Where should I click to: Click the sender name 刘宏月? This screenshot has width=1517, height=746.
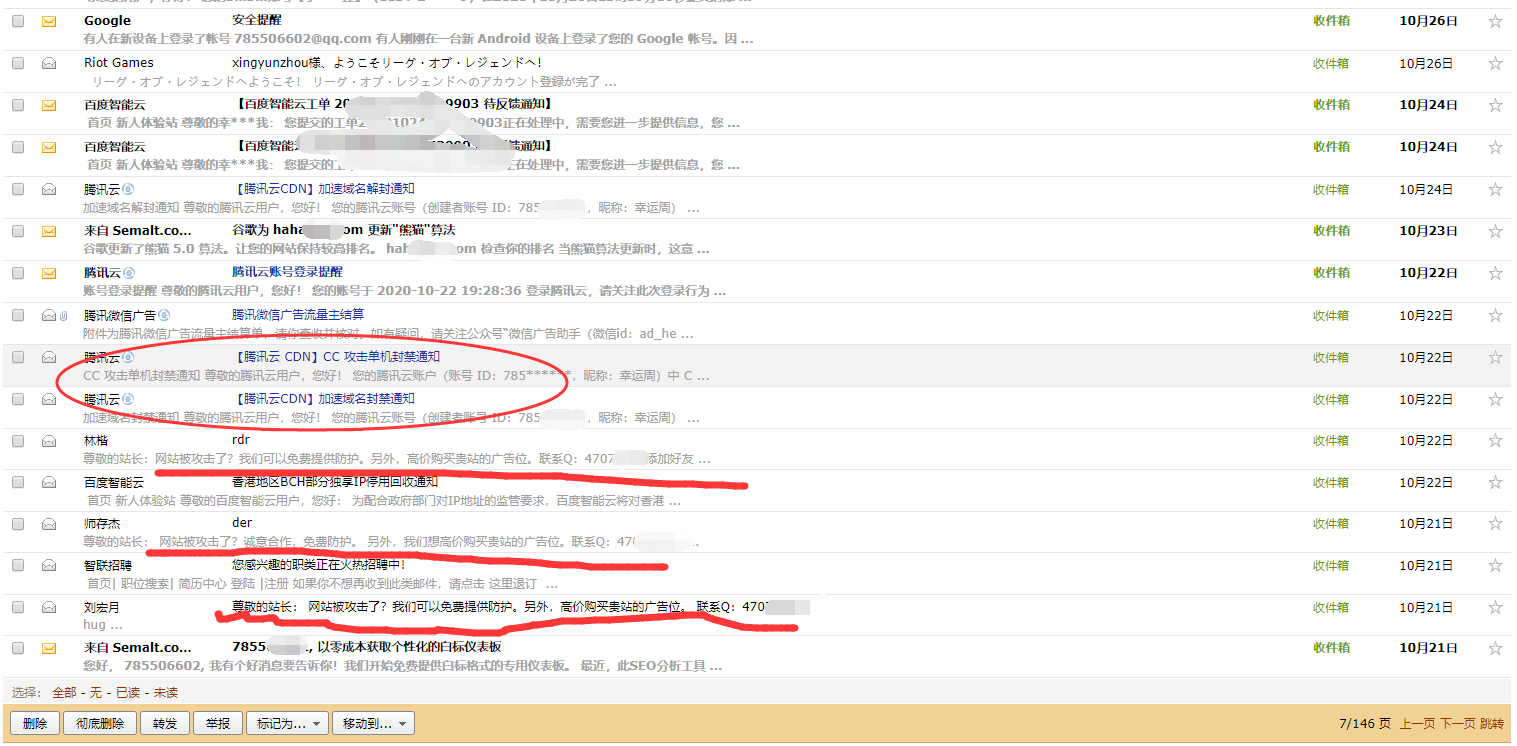click(103, 607)
